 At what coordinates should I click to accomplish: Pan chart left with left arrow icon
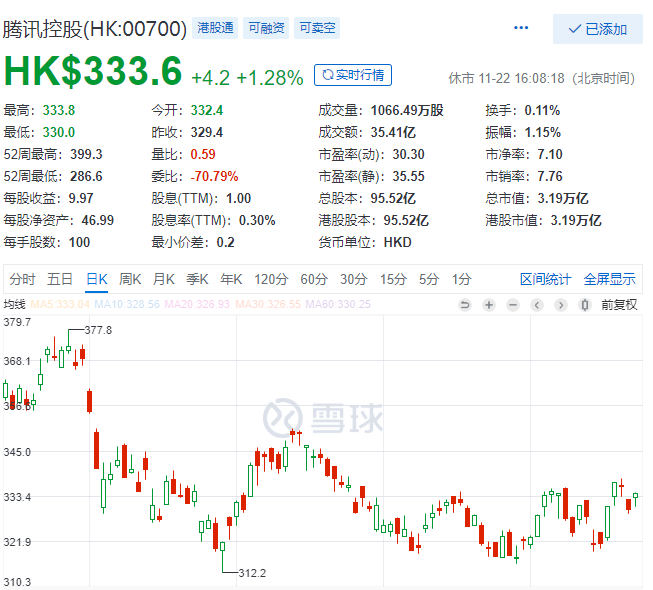click(537, 305)
